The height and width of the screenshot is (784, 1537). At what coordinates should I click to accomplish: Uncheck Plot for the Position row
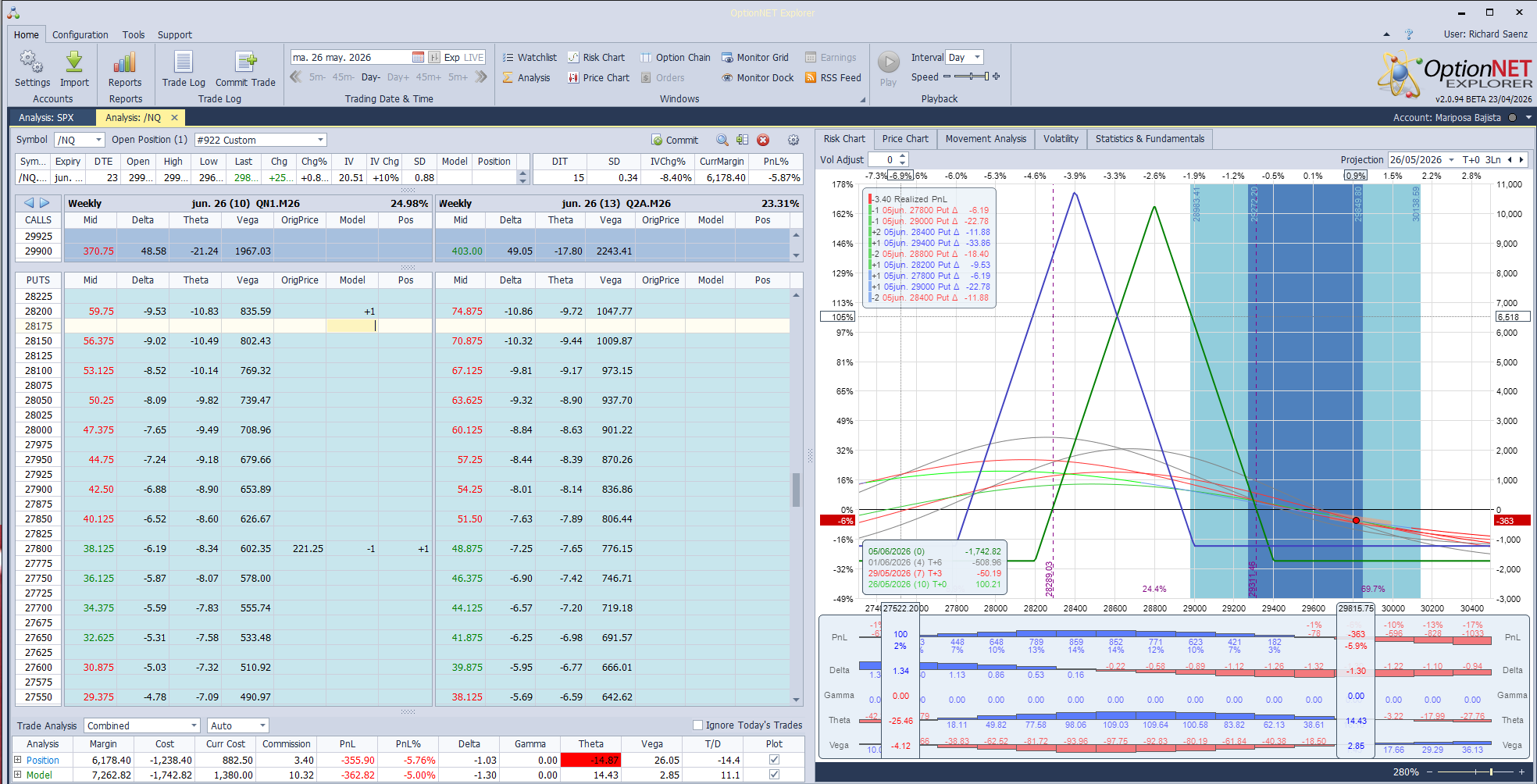(774, 759)
